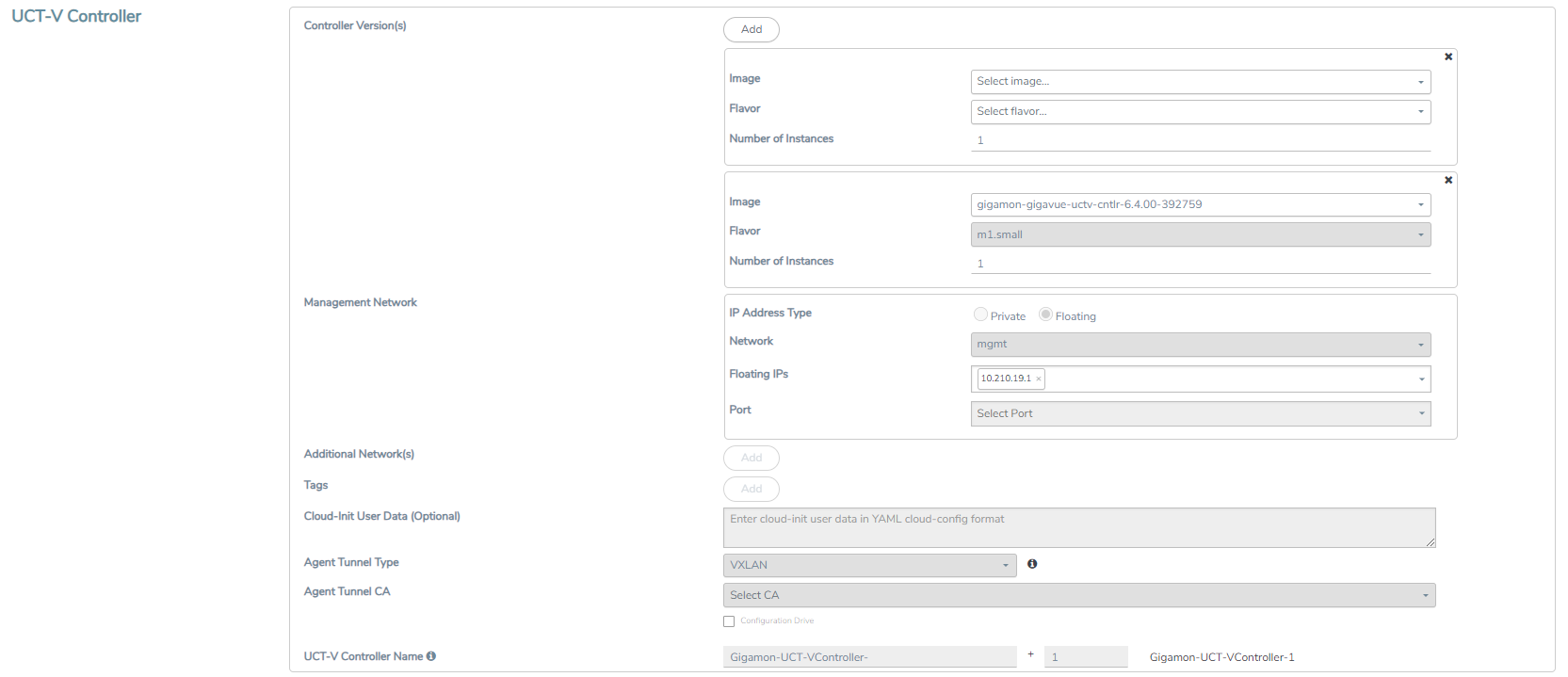Toggle the Configuration Drive checkbox
Image resolution: width=1568 pixels, height=677 pixels.
(x=729, y=621)
